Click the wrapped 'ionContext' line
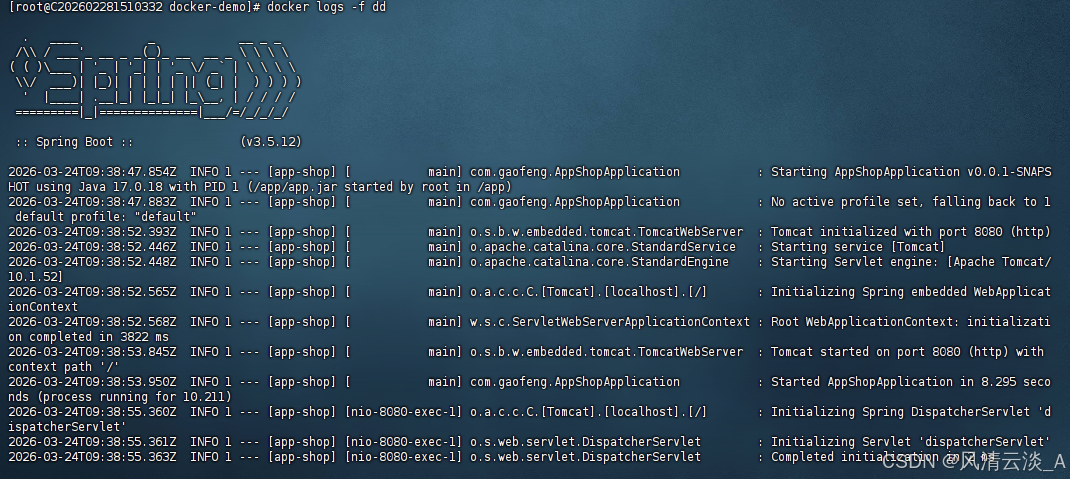Viewport: 1070px width, 479px height. click(43, 307)
